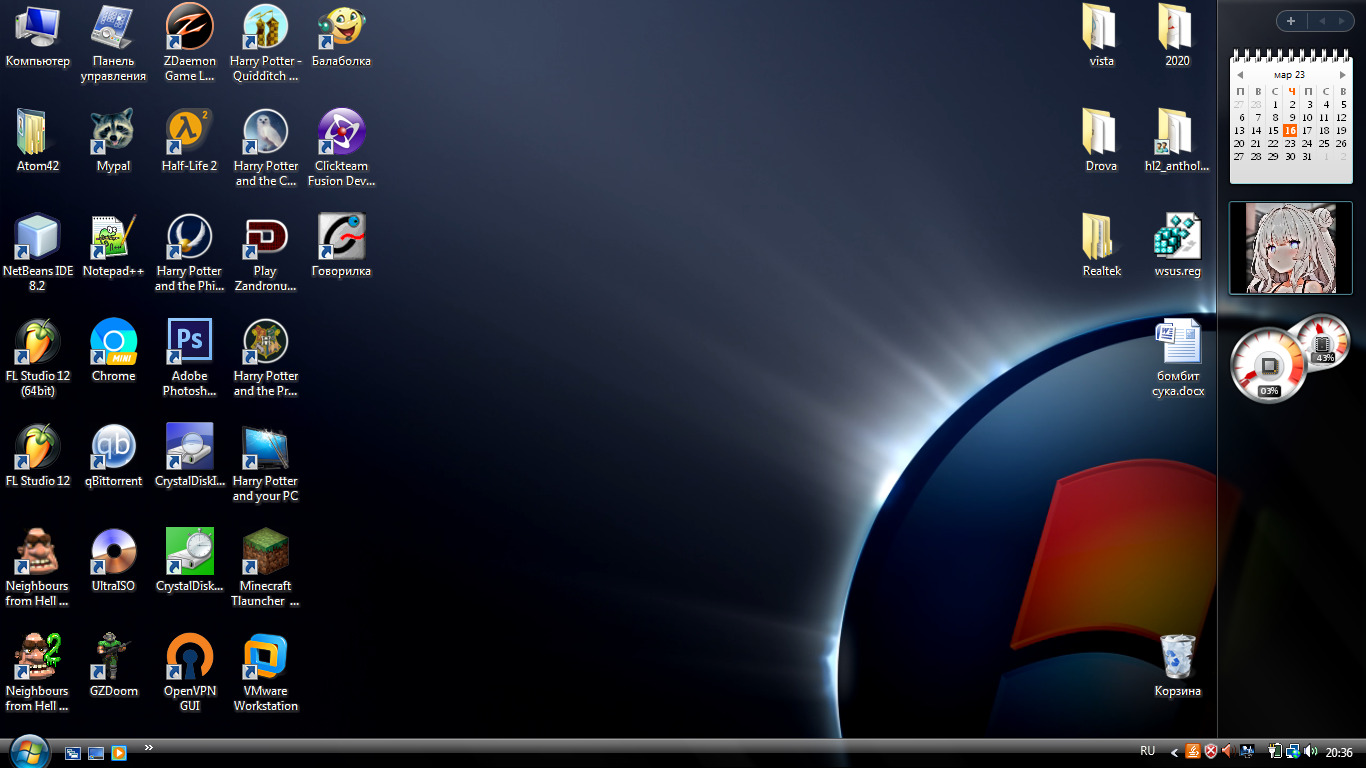Viewport: 1366px width, 768px height.
Task: Open the RU input language menu
Action: pos(1147,751)
